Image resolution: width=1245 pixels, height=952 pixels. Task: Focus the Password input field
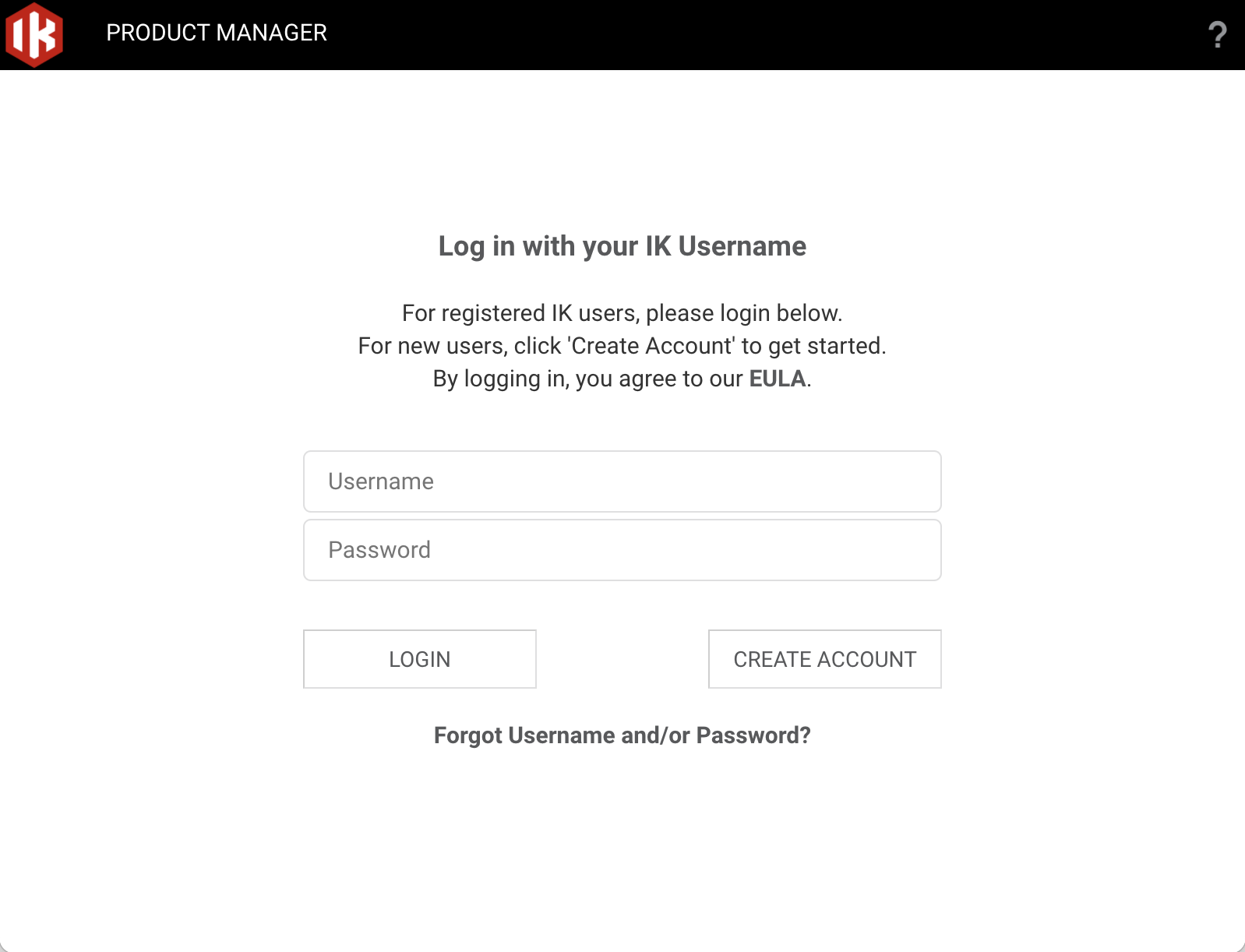(x=622, y=550)
